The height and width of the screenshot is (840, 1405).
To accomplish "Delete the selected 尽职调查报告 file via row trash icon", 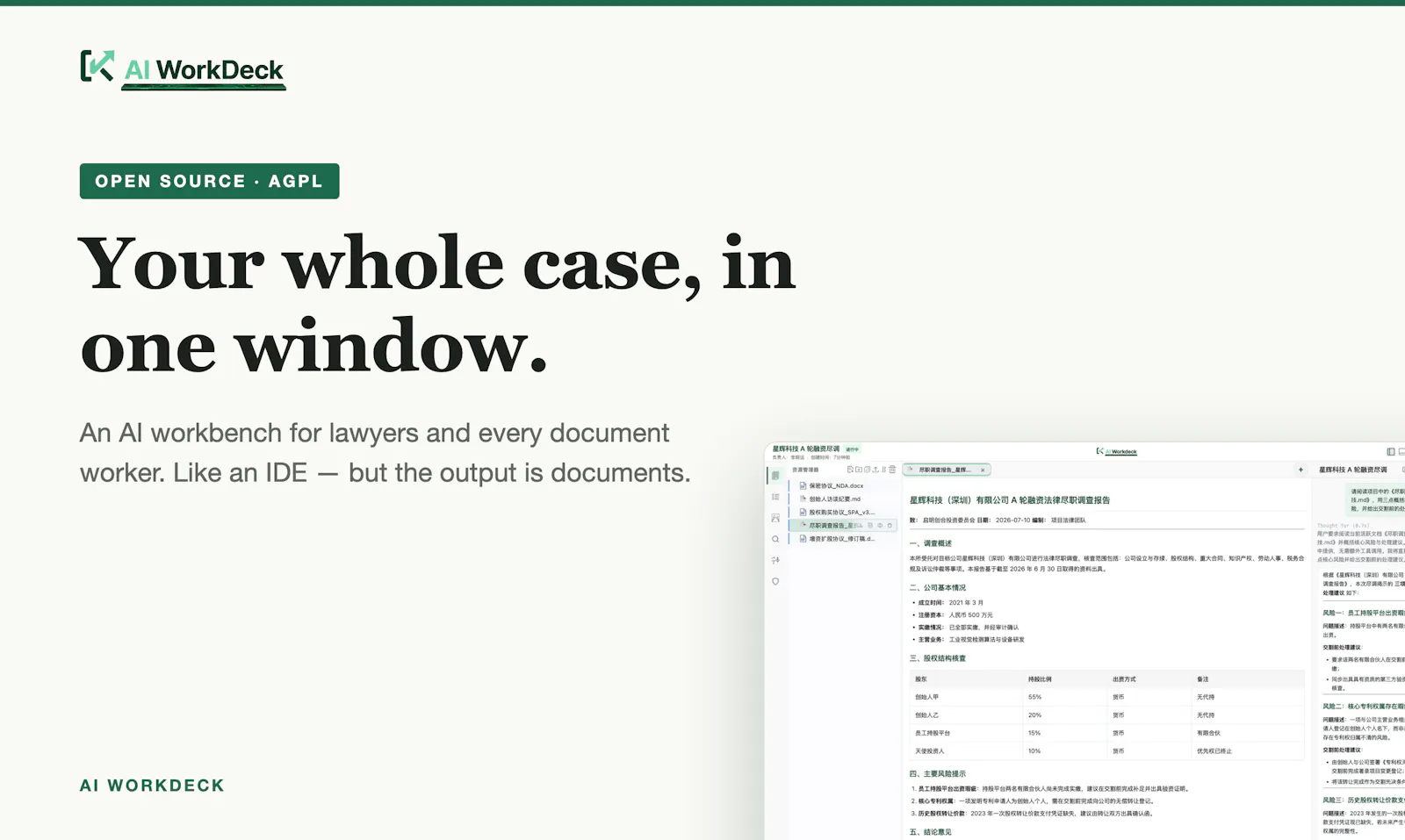I will point(890,526).
